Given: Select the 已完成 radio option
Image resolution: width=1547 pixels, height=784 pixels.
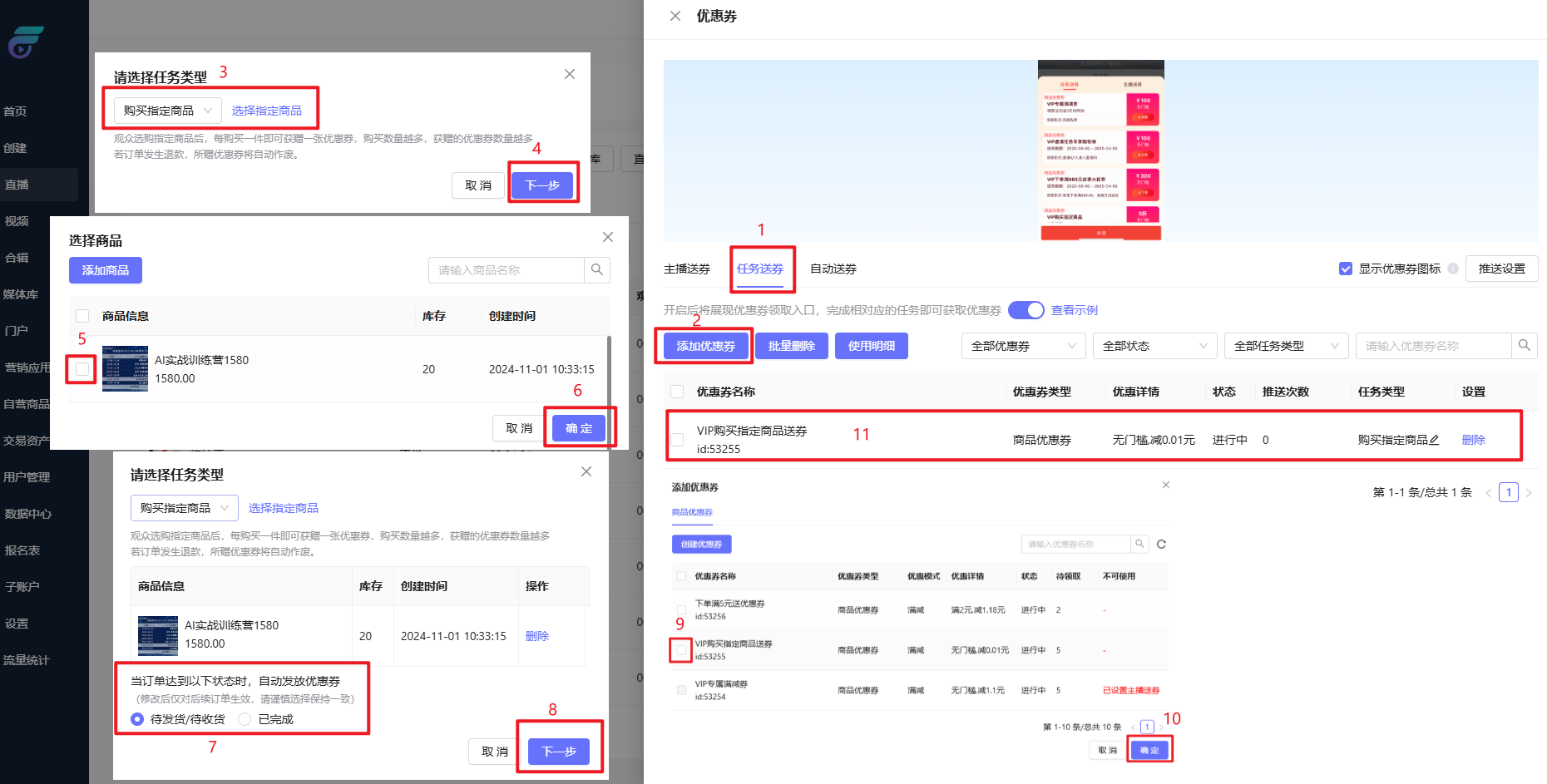Looking at the screenshot, I should pyautogui.click(x=245, y=719).
